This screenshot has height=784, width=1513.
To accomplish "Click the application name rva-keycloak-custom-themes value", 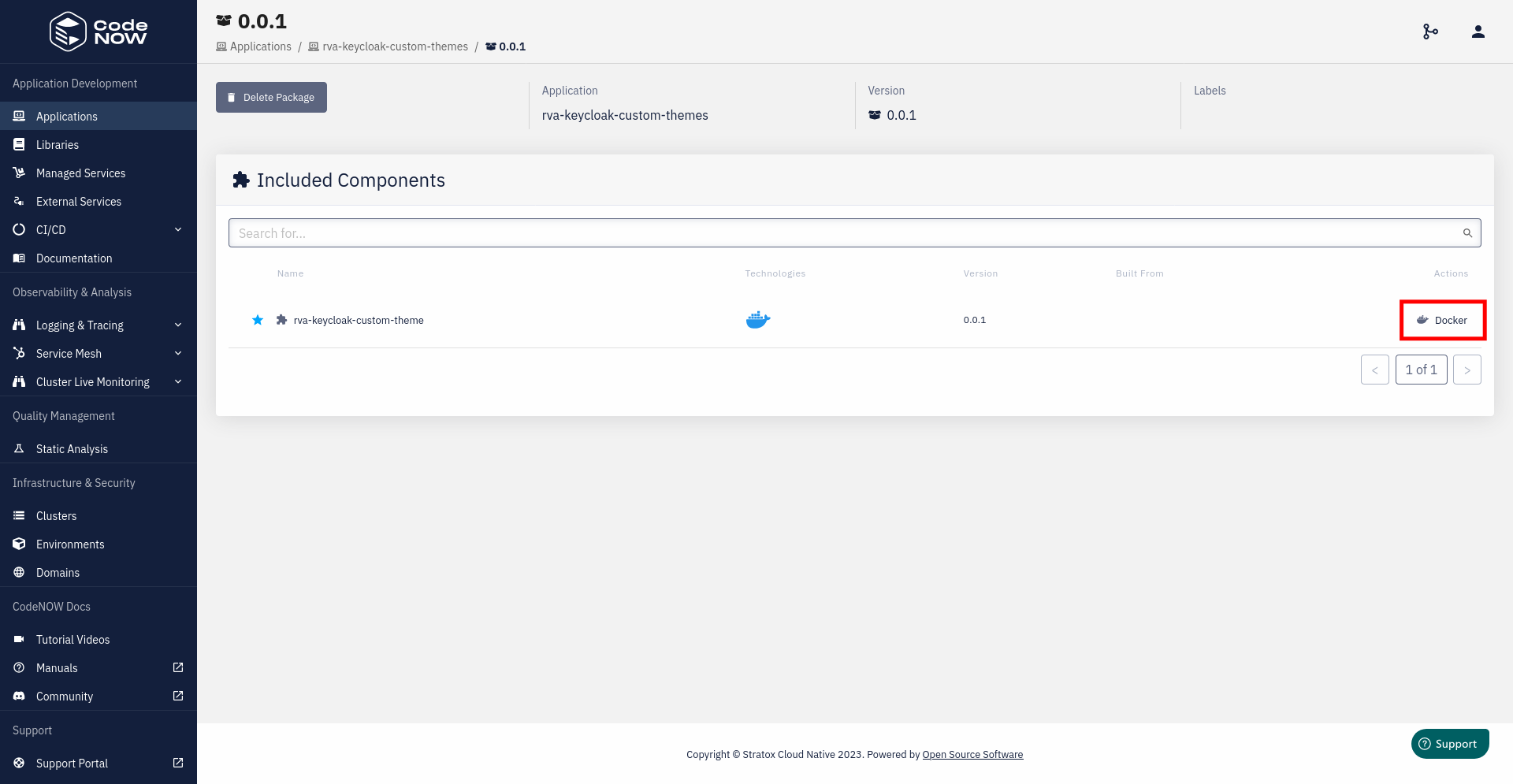I will [625, 115].
